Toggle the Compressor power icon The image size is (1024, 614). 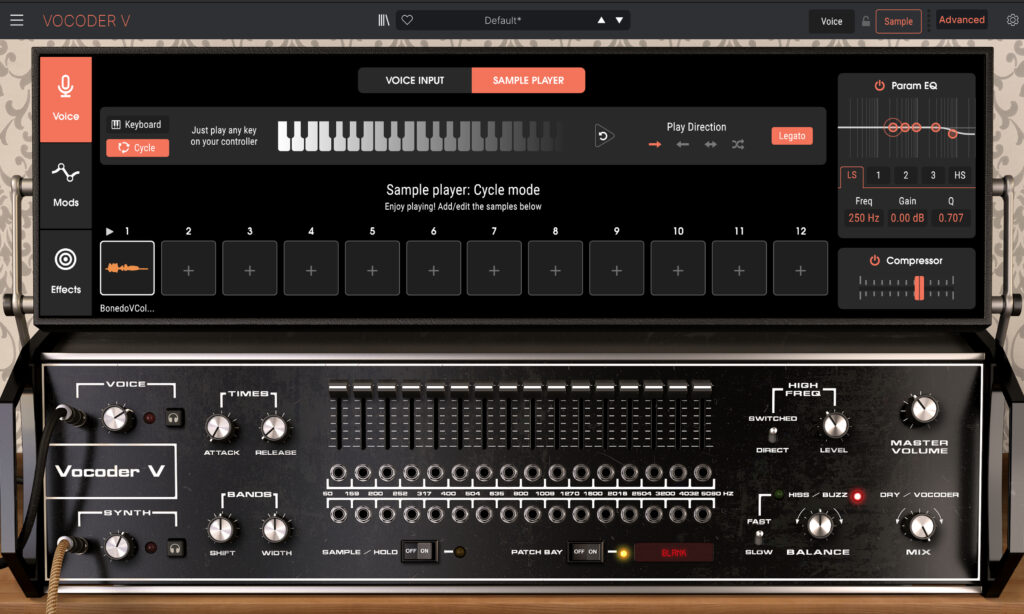coord(874,261)
